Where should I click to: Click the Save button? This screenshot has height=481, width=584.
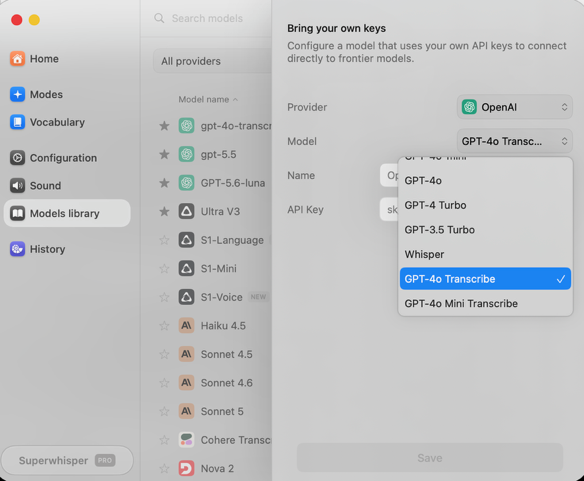coord(430,458)
